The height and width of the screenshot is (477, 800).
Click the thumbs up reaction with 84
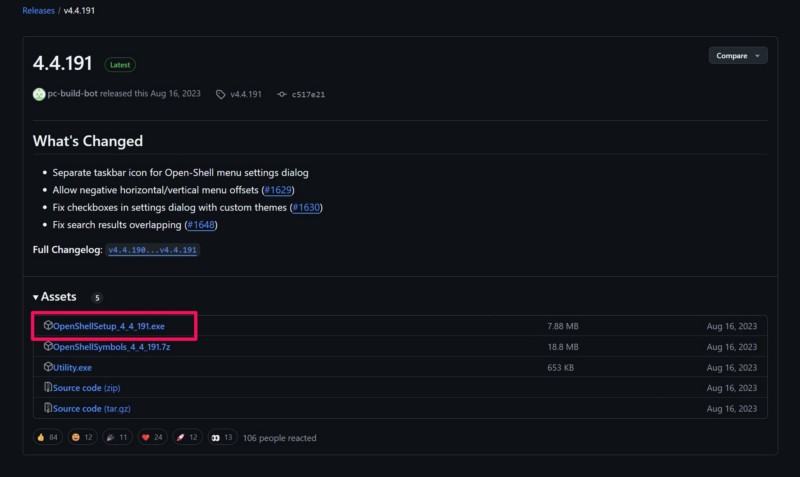pyautogui.click(x=48, y=437)
